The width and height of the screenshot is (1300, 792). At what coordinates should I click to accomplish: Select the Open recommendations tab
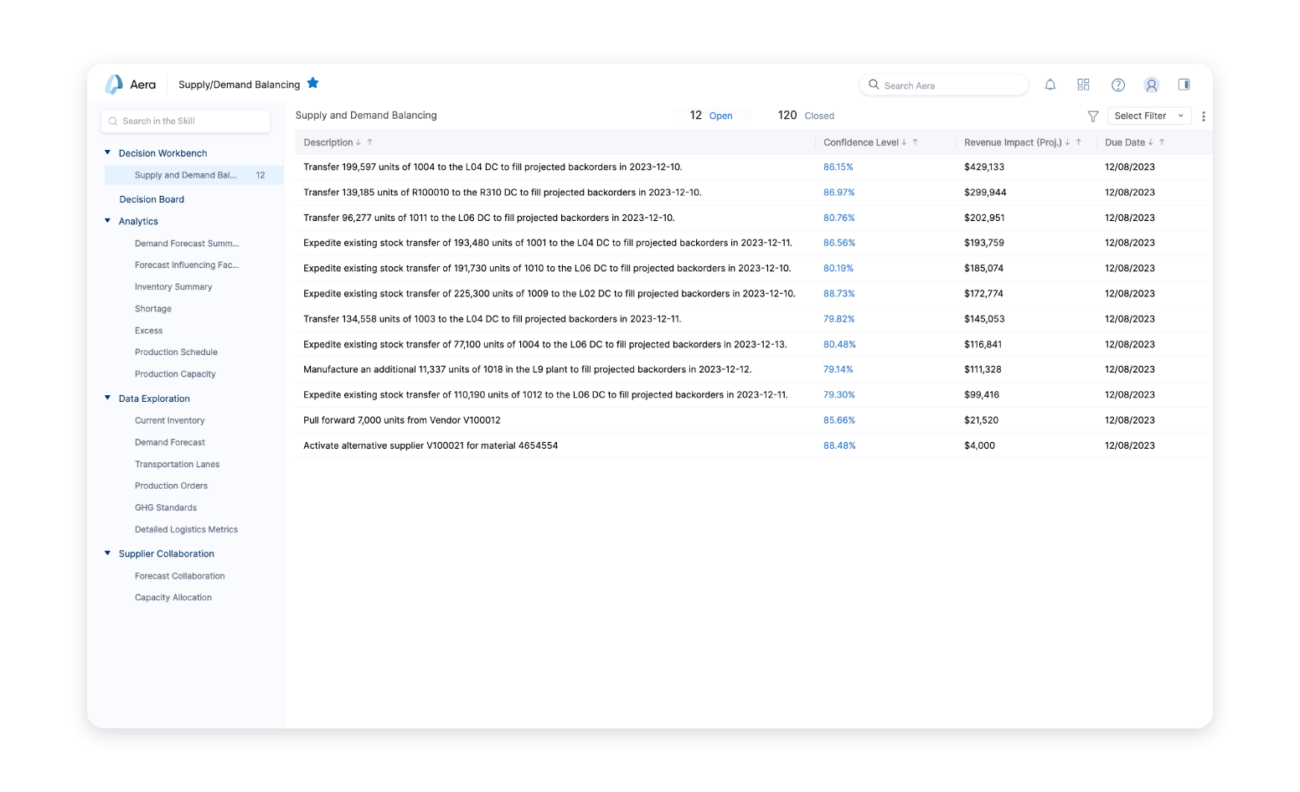(x=712, y=115)
